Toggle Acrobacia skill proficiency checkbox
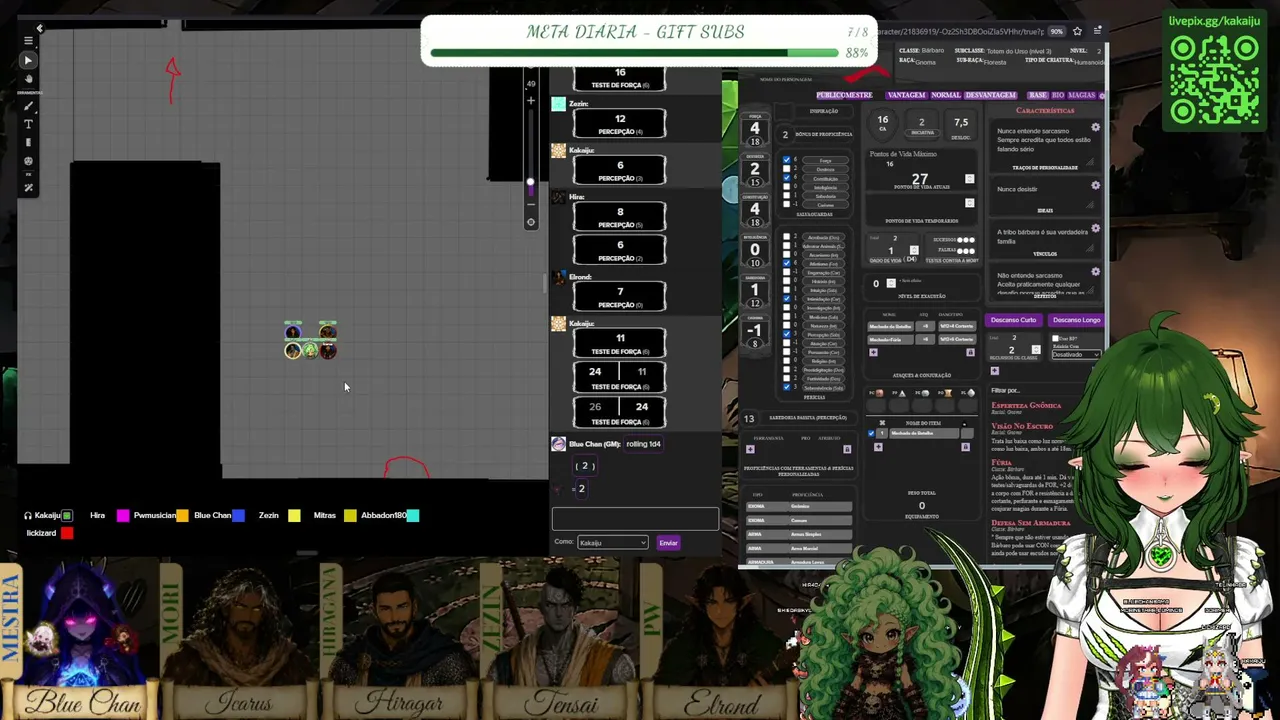The height and width of the screenshot is (720, 1280). (787, 237)
